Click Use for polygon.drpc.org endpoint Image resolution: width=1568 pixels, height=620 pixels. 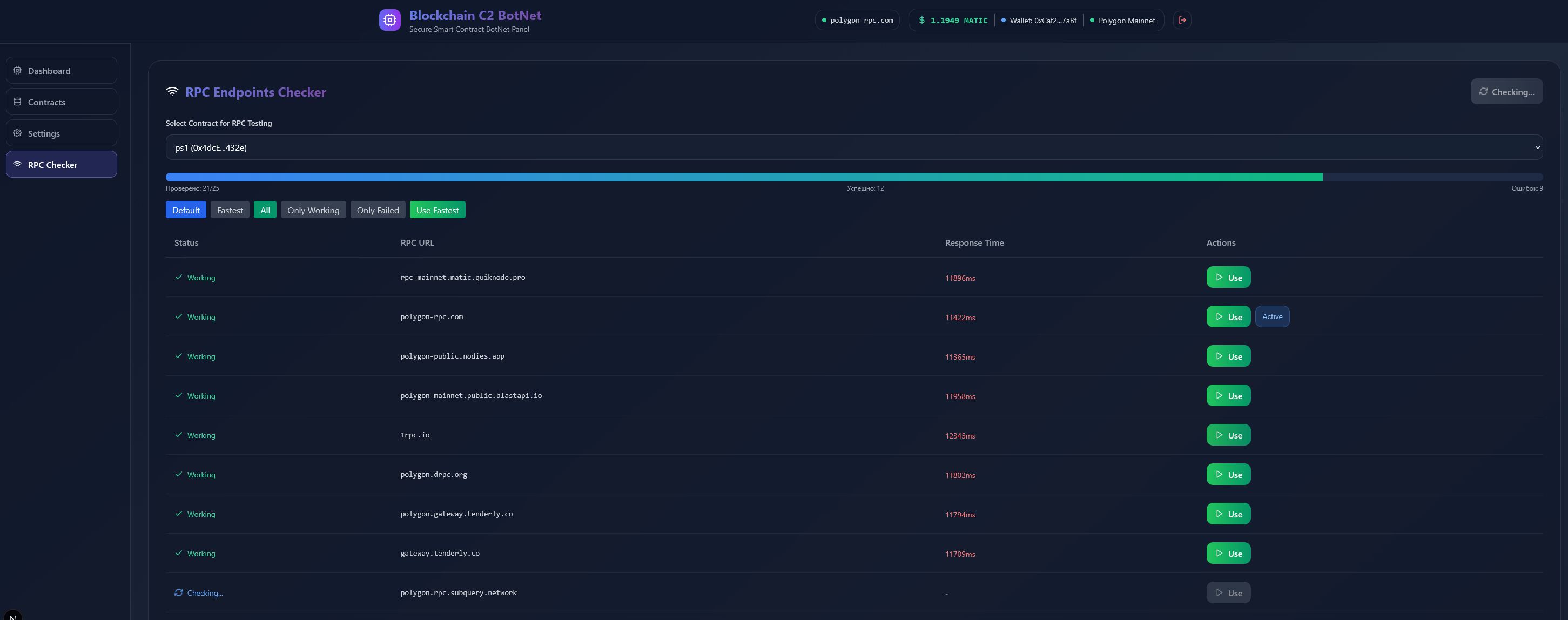point(1228,475)
